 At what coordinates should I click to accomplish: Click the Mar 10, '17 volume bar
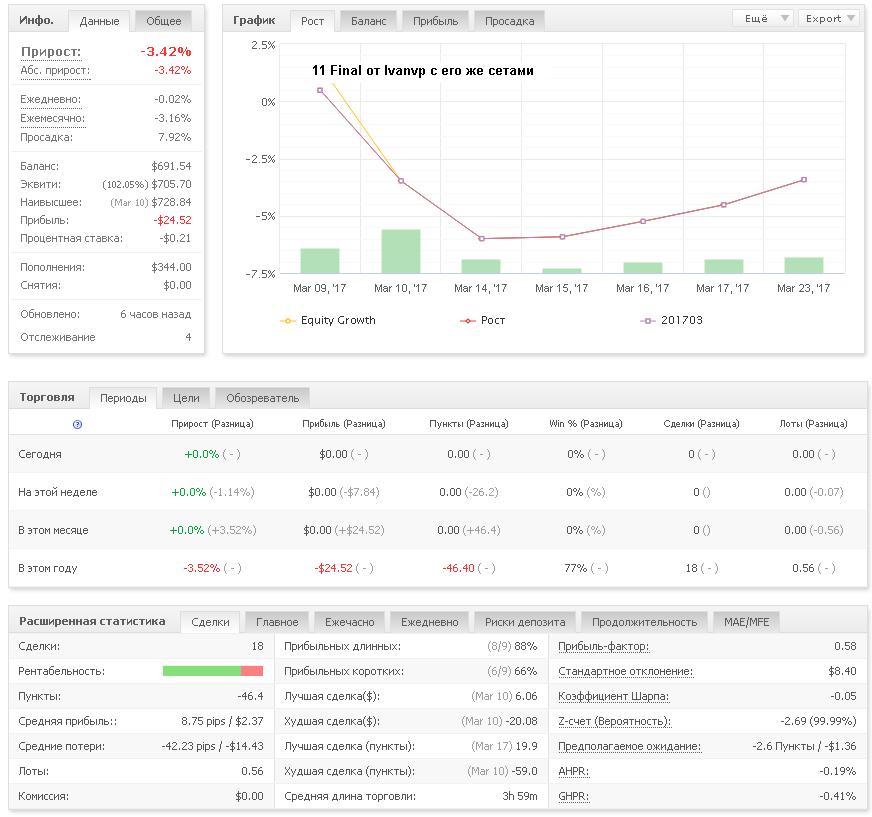tap(400, 251)
